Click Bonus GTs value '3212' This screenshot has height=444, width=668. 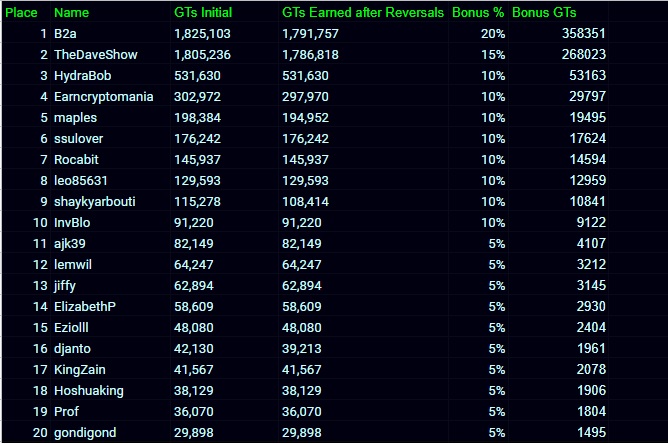(x=591, y=264)
